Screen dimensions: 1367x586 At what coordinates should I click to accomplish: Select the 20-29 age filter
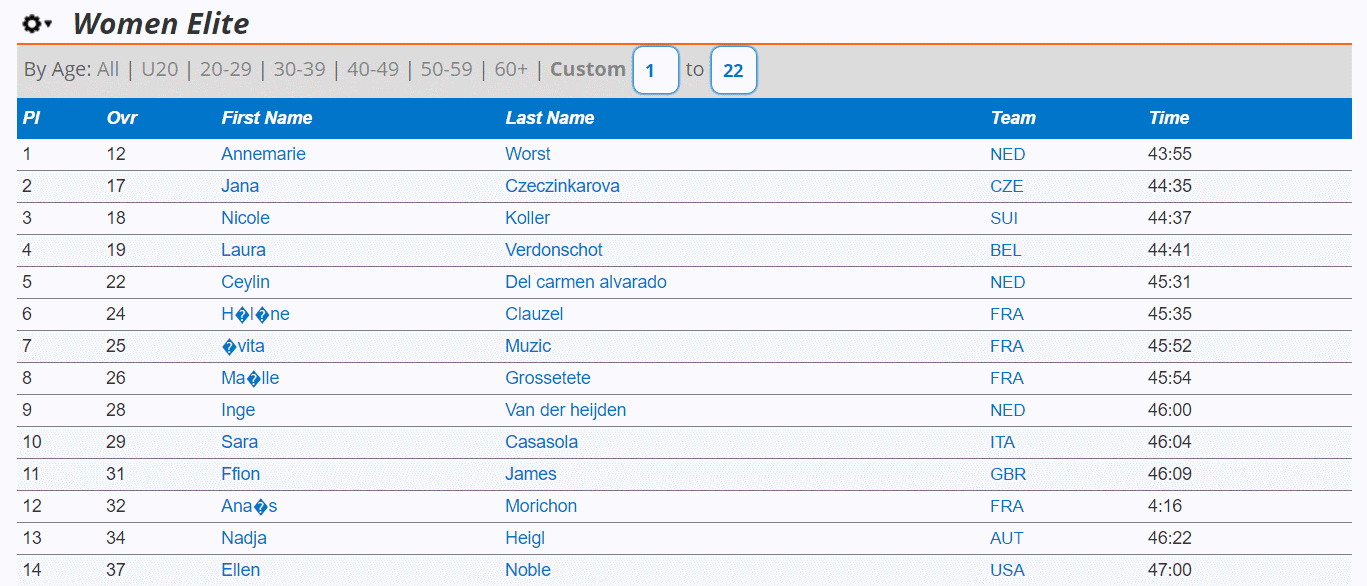coord(226,69)
